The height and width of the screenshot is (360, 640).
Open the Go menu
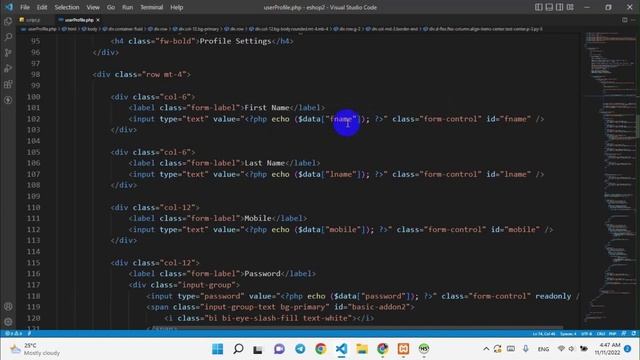111,7
